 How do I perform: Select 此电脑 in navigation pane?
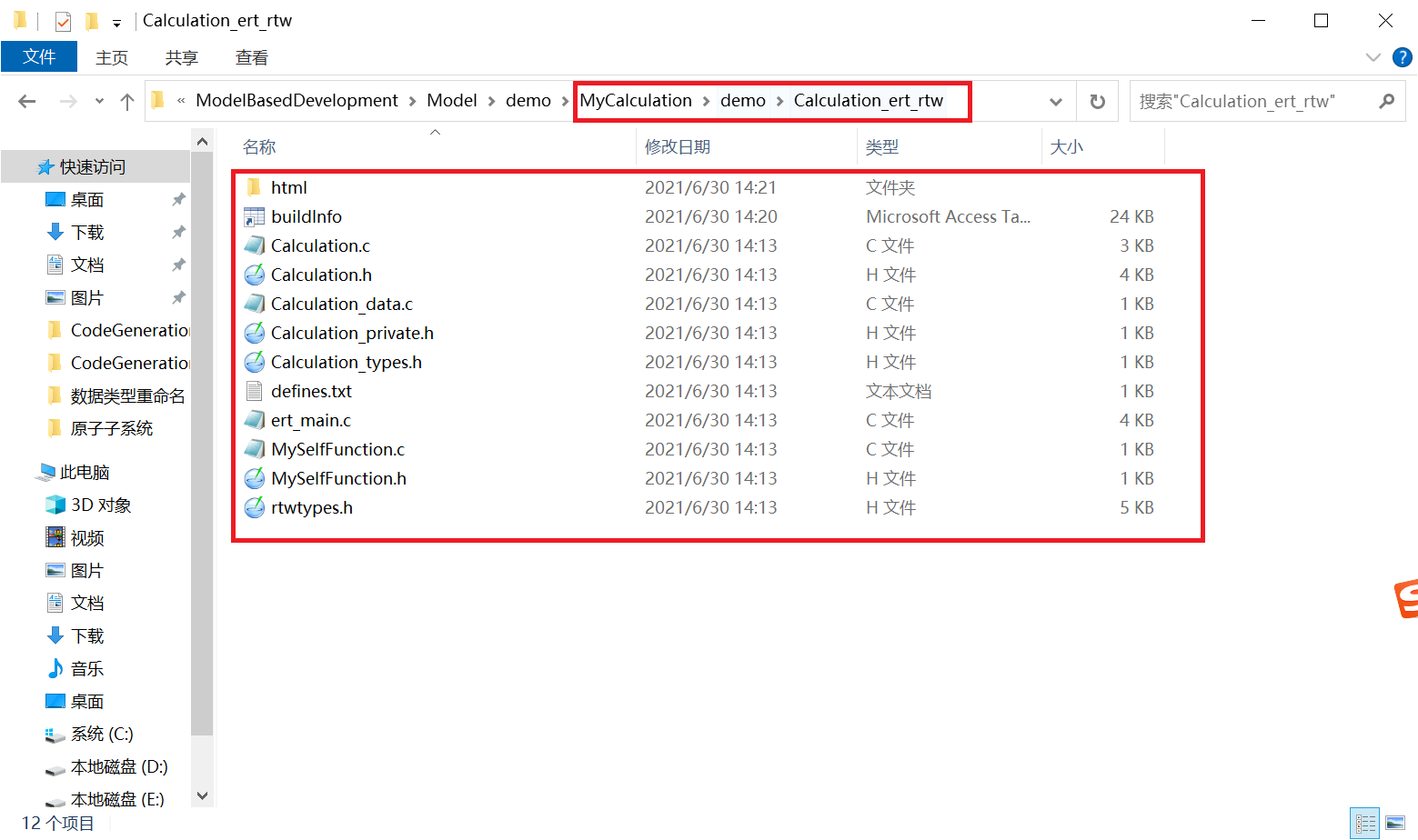pos(74,472)
